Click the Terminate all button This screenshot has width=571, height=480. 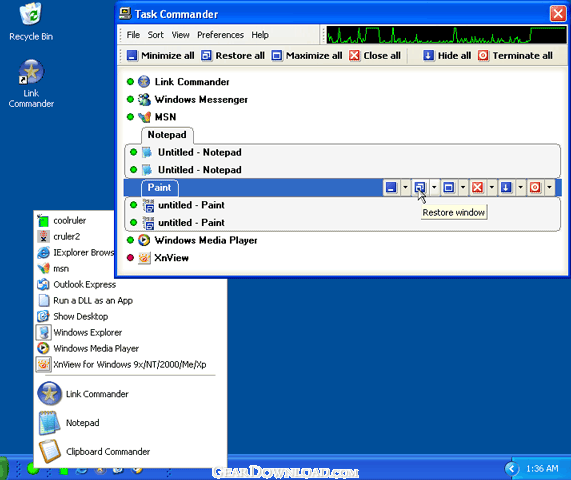click(515, 56)
